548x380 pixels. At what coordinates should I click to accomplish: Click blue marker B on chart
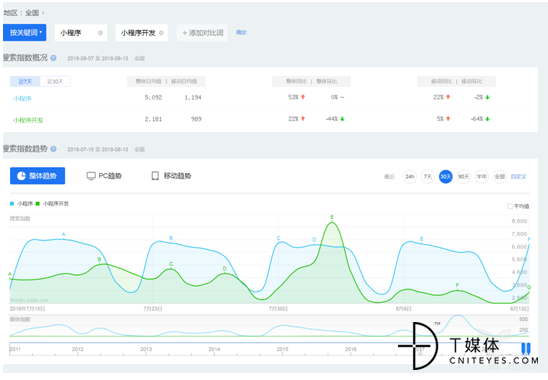tap(171, 238)
